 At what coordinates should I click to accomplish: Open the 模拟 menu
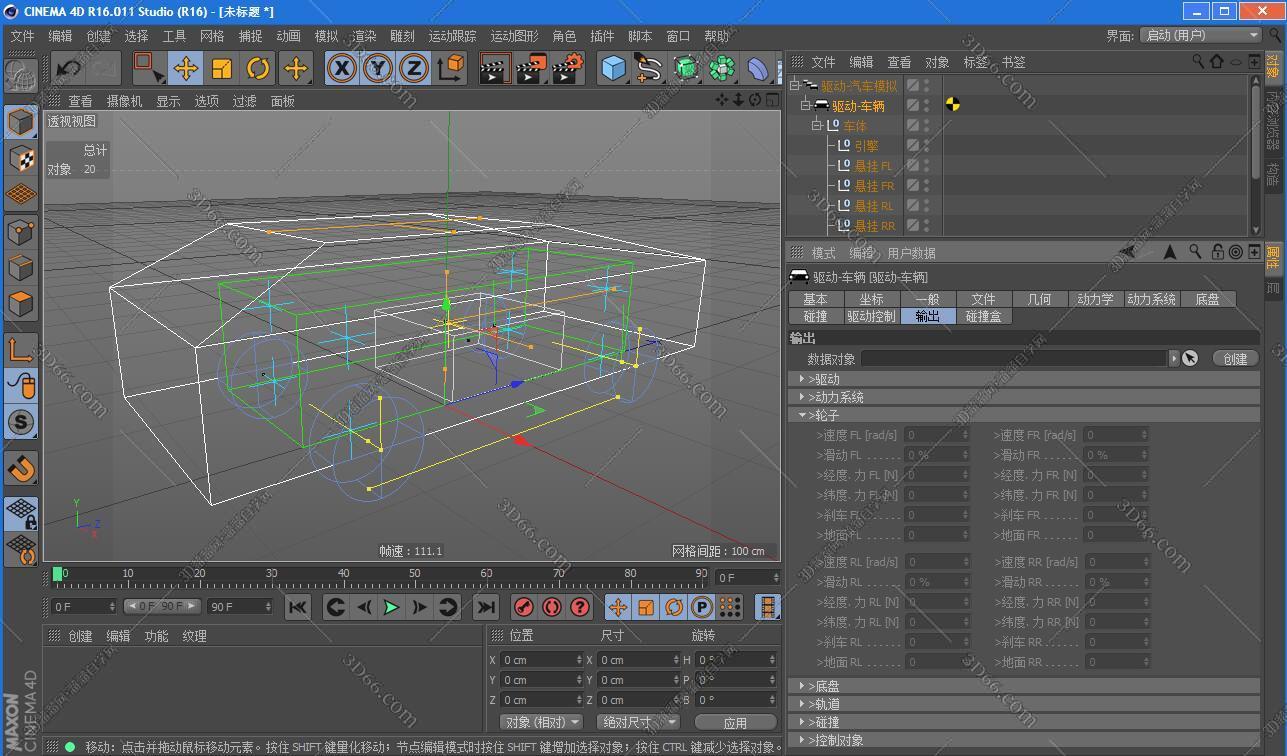326,36
